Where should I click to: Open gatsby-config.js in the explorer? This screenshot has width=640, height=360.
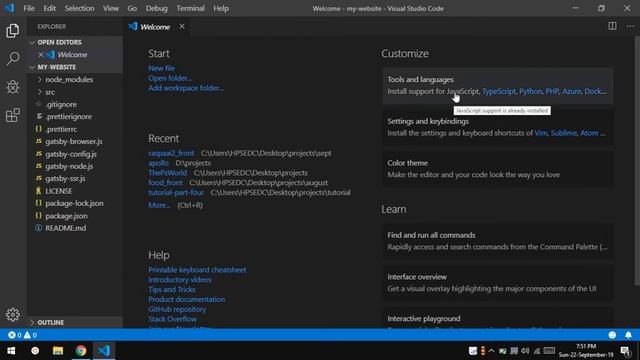coord(71,154)
